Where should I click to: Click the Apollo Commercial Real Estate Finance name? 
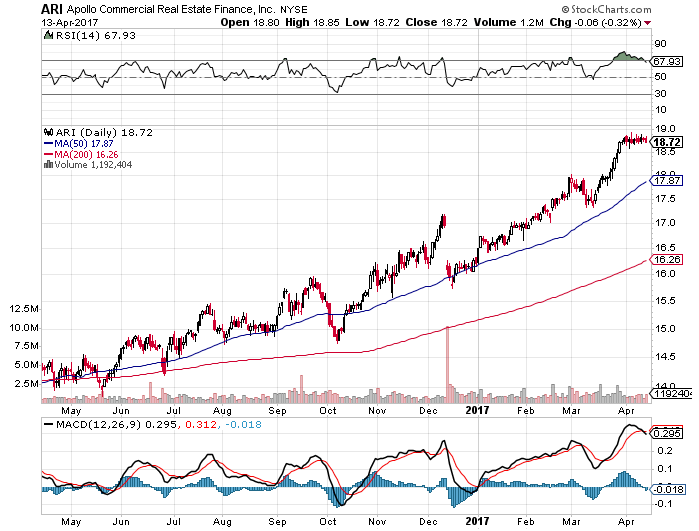click(x=171, y=9)
